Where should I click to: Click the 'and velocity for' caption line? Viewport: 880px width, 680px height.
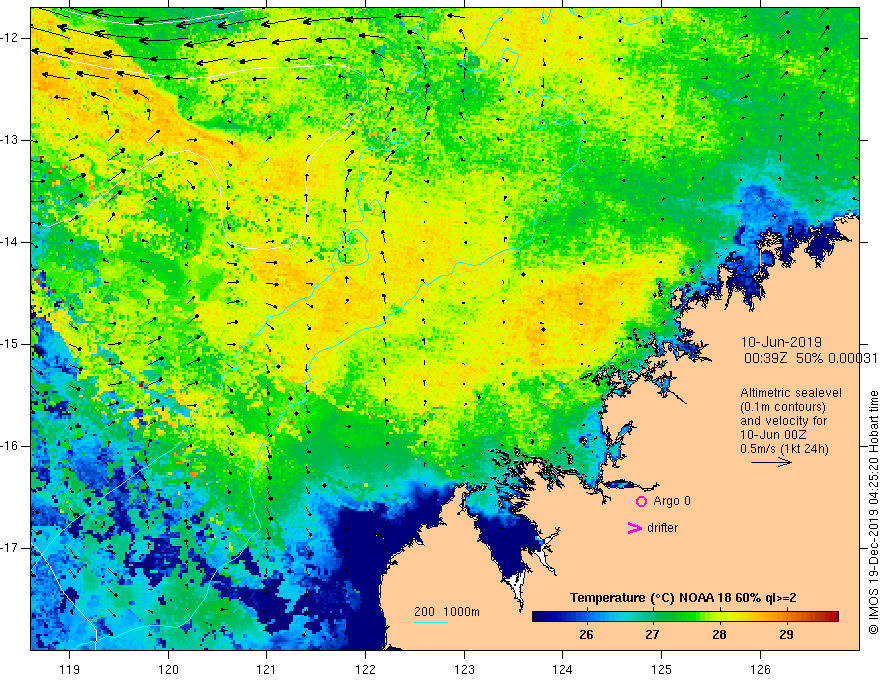pyautogui.click(x=783, y=421)
